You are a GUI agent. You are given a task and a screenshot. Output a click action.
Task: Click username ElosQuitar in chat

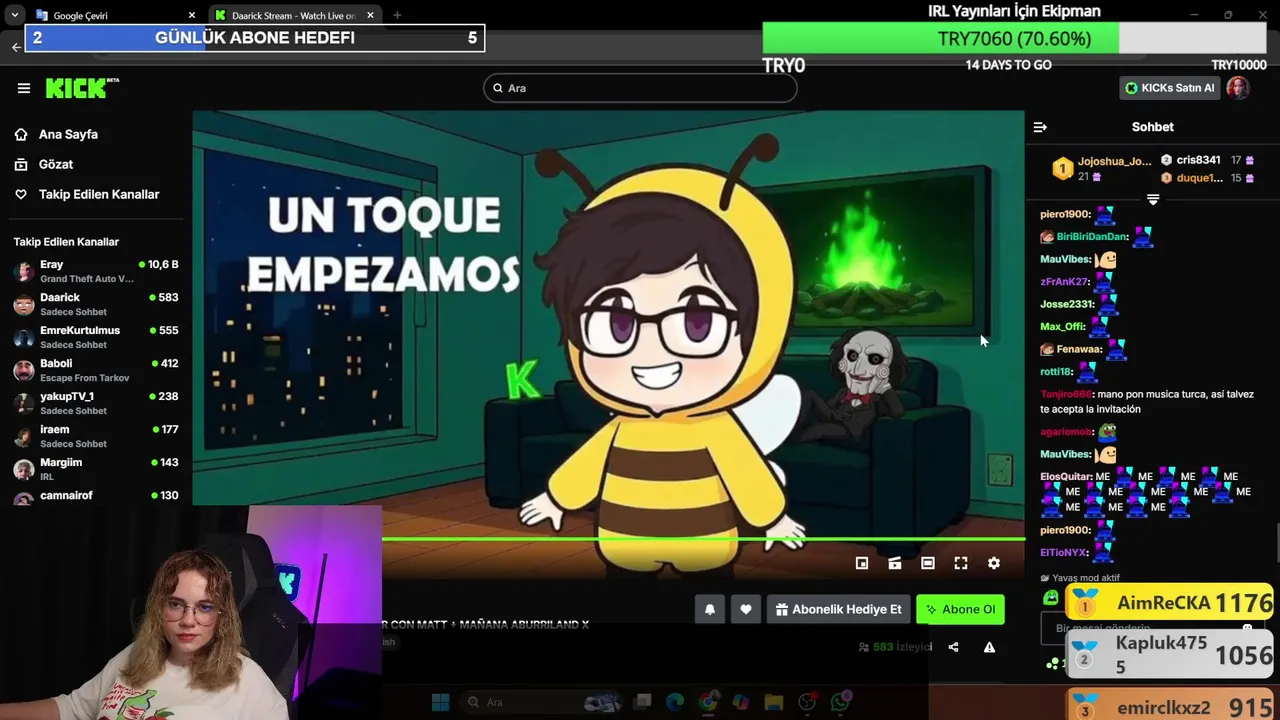[1066, 477]
